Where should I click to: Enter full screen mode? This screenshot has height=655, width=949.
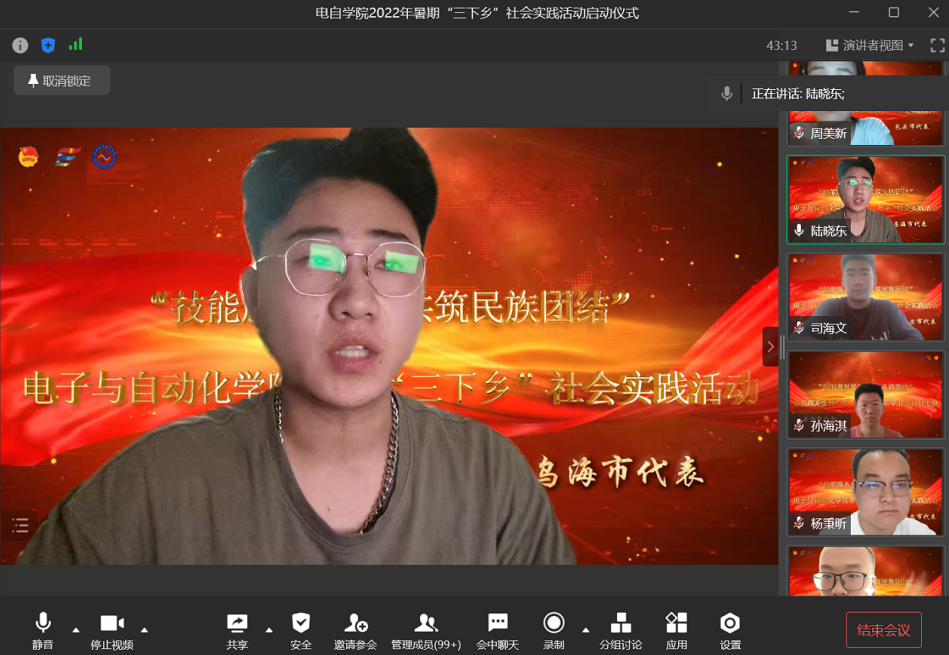(x=937, y=45)
